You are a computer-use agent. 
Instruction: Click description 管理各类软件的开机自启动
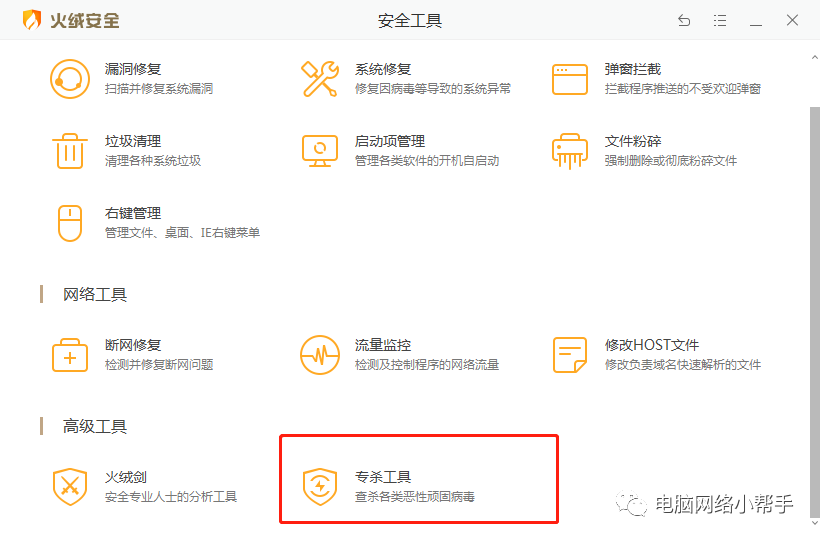pos(427,161)
